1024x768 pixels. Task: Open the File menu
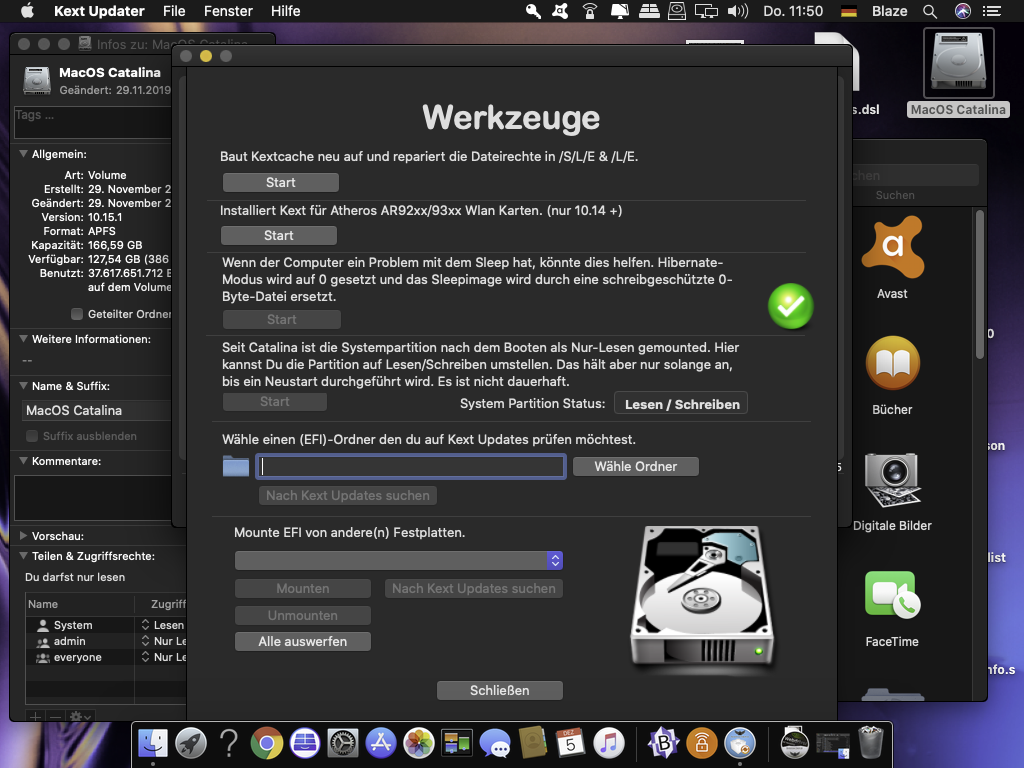pos(174,11)
